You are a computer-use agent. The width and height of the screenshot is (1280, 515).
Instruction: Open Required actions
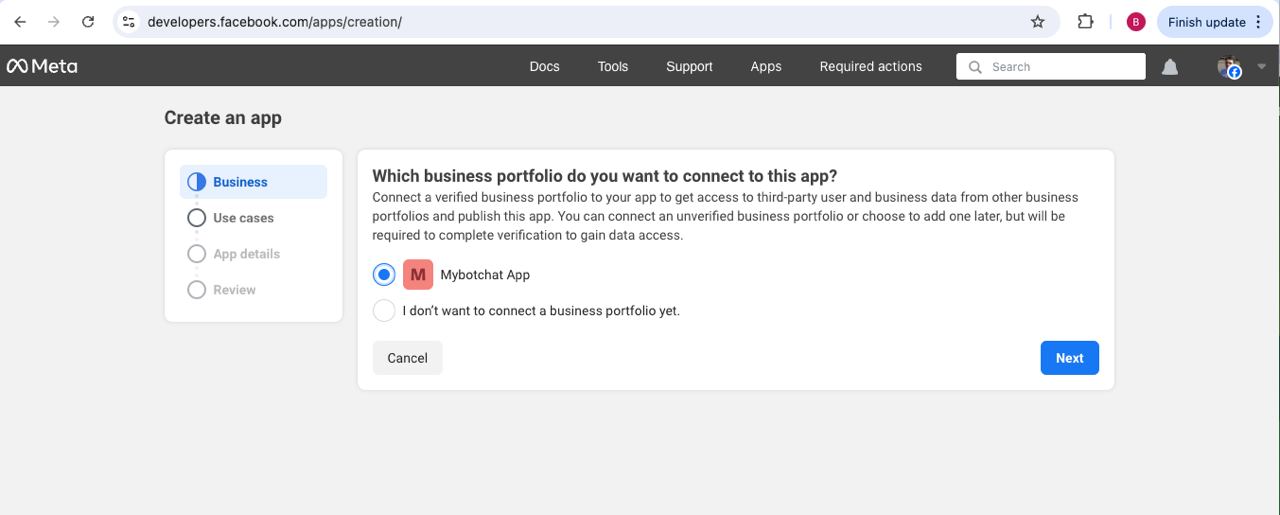pyautogui.click(x=871, y=66)
